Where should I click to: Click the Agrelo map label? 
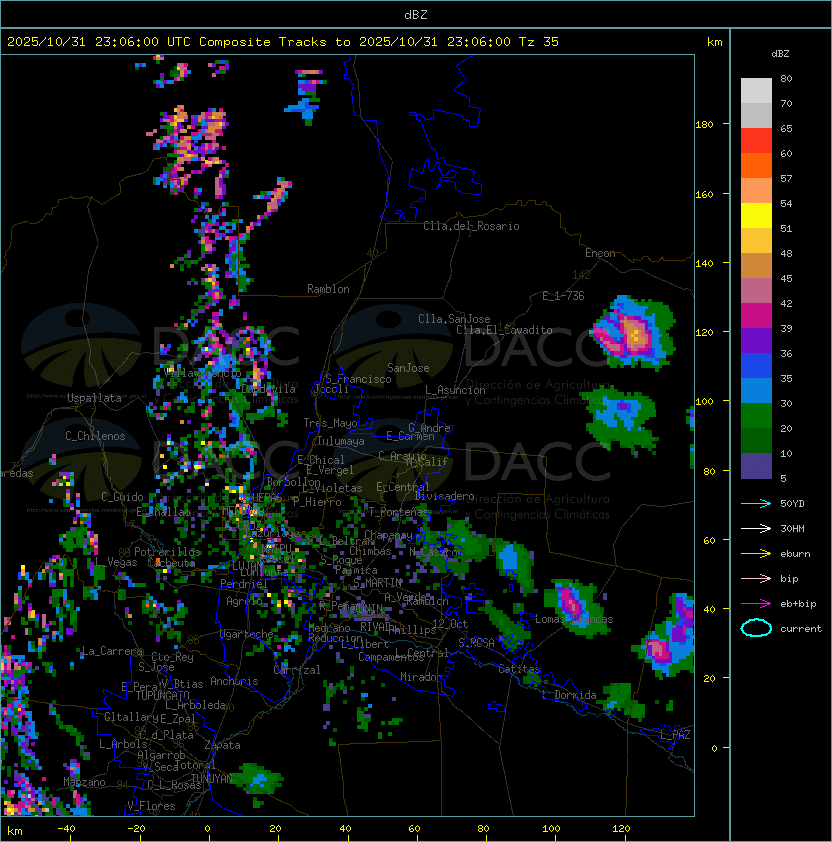tap(244, 601)
